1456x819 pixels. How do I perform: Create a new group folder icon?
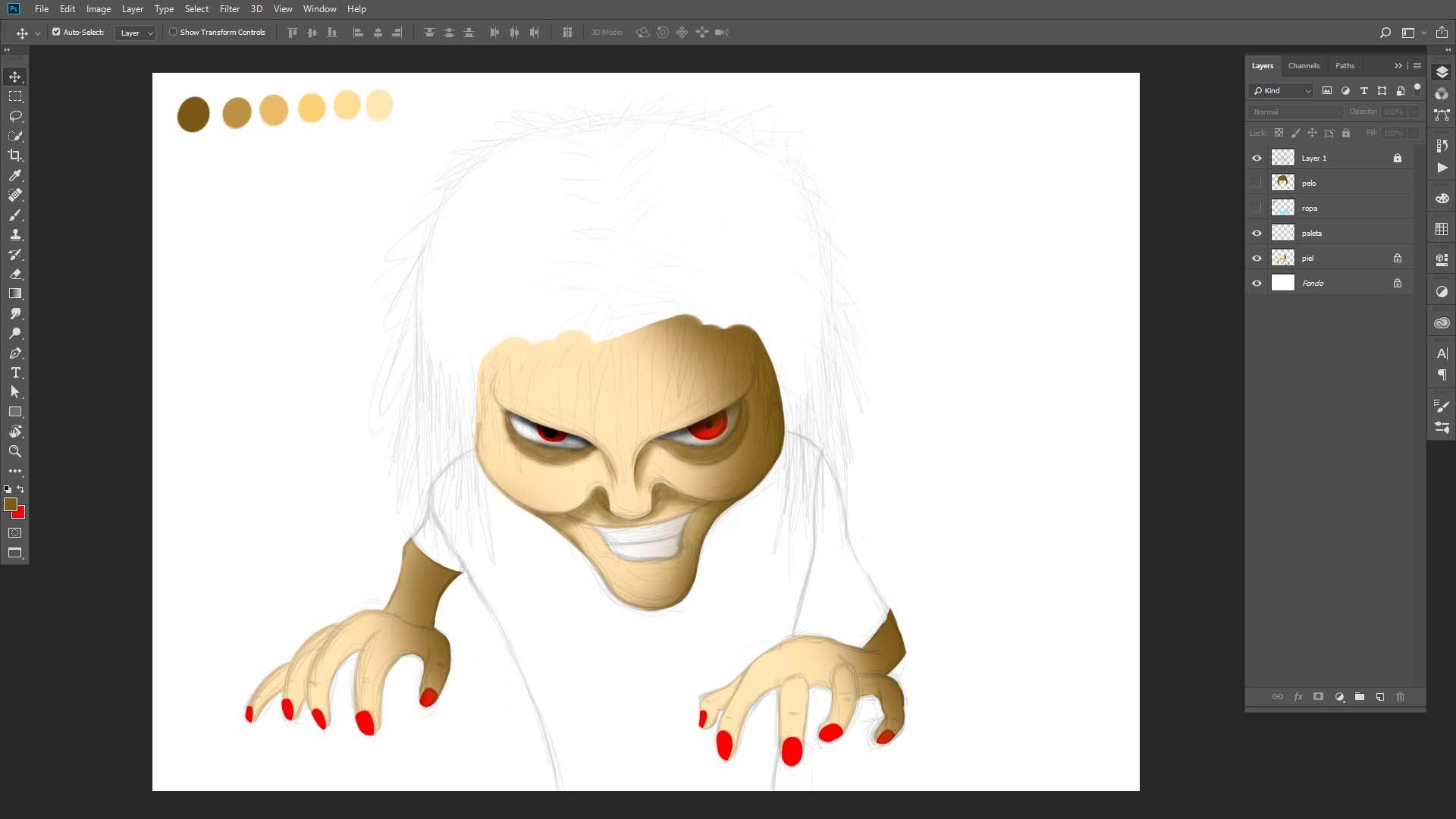tap(1360, 697)
